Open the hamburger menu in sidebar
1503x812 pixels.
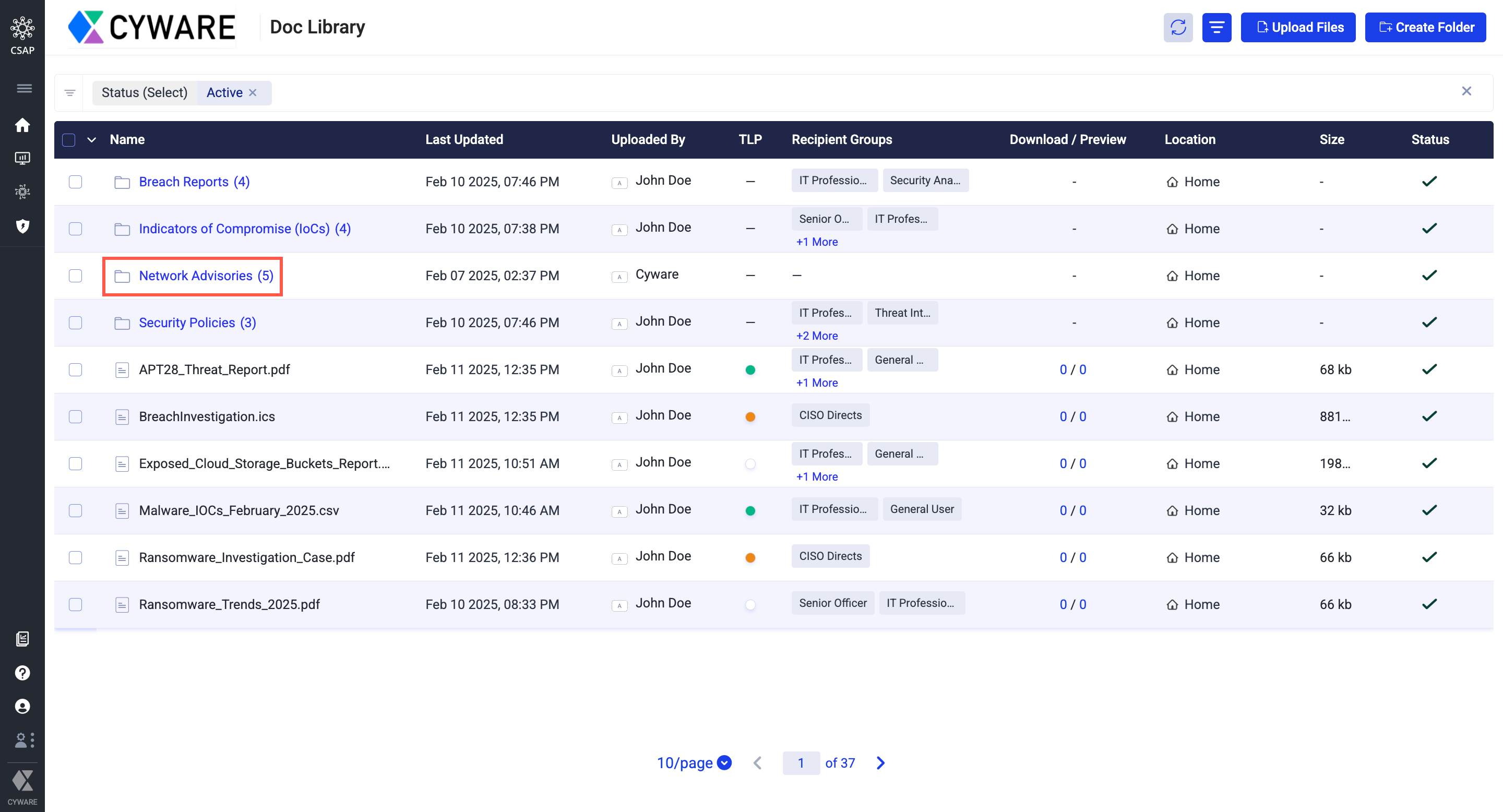(23, 89)
